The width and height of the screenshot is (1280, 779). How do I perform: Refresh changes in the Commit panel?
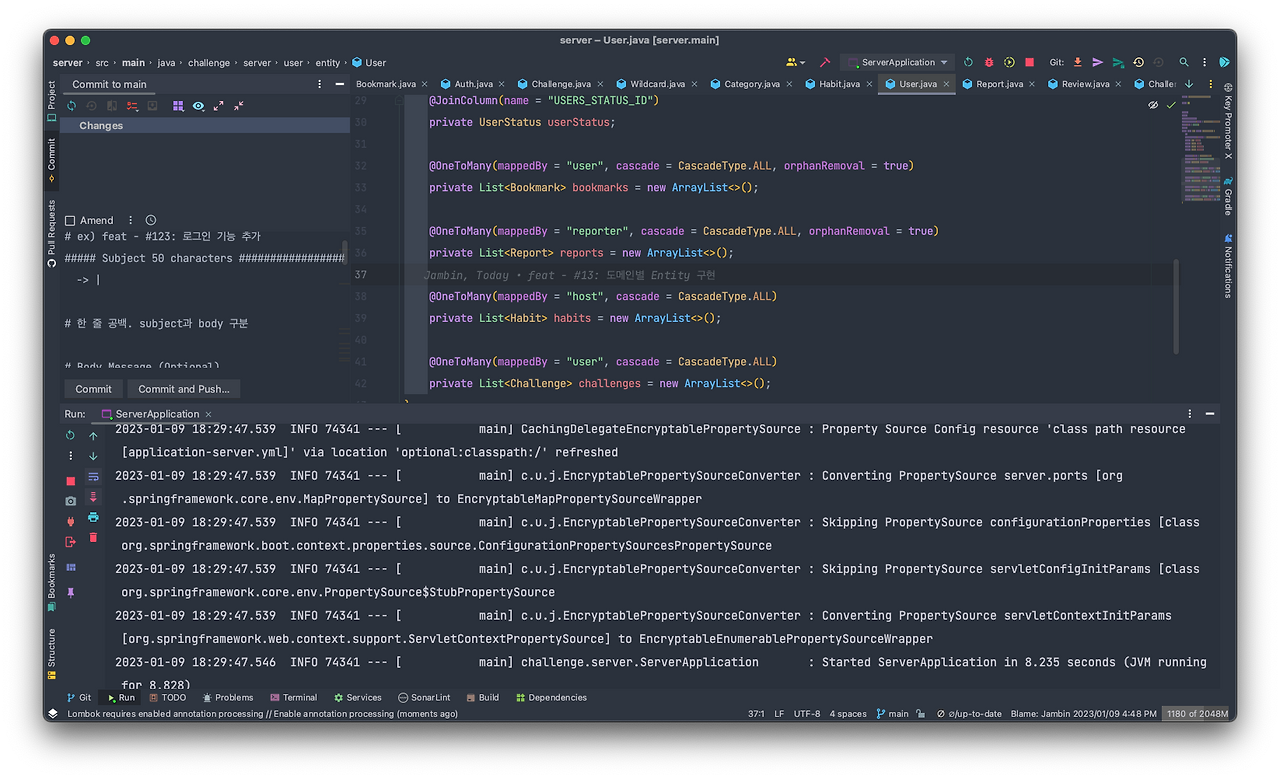(x=72, y=105)
